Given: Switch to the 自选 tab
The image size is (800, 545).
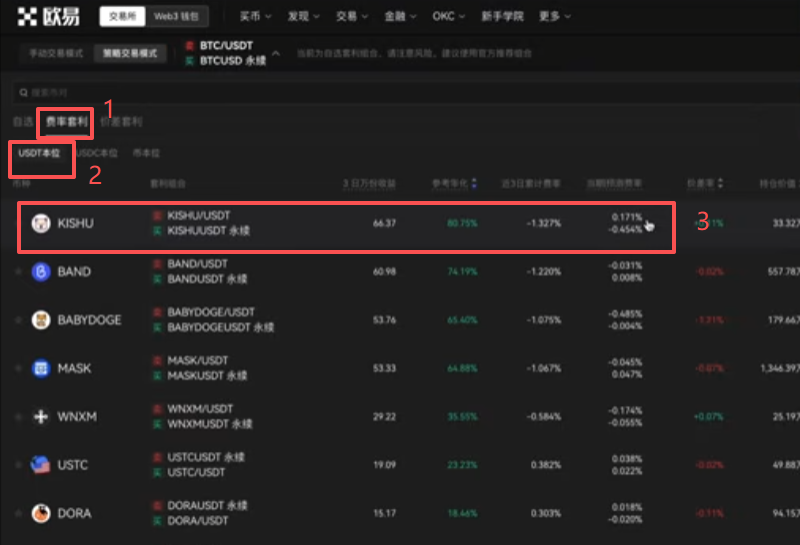Looking at the screenshot, I should tap(23, 121).
